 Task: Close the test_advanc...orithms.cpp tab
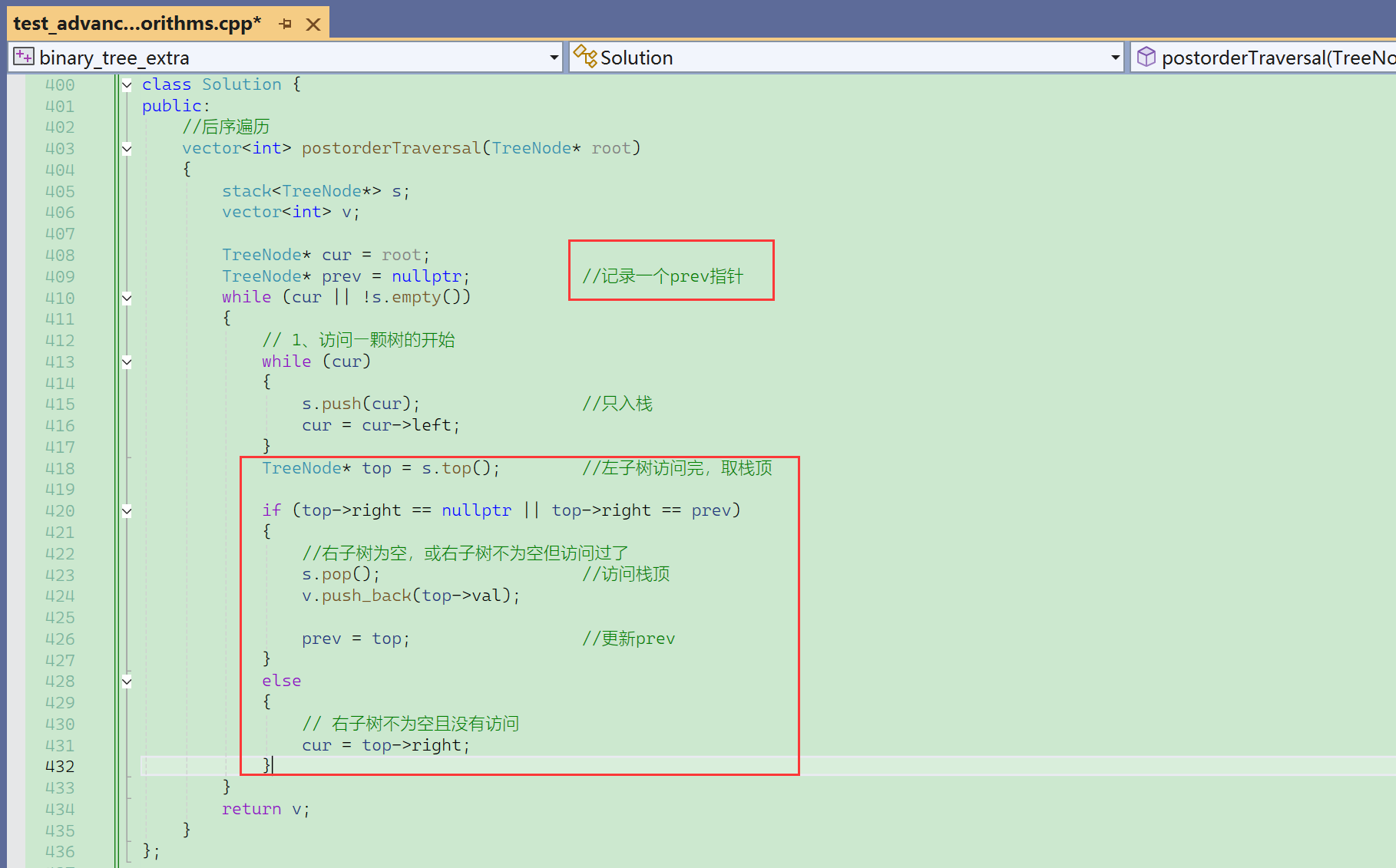coord(313,24)
